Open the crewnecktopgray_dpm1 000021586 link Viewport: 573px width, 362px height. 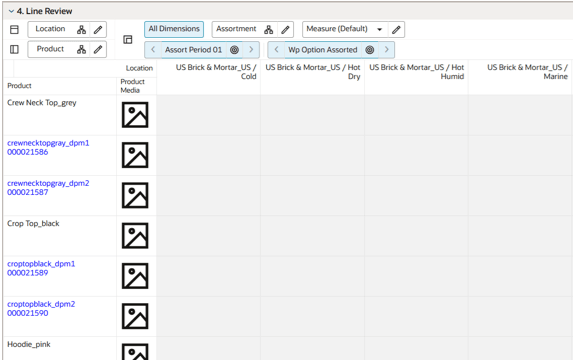pyautogui.click(x=48, y=147)
